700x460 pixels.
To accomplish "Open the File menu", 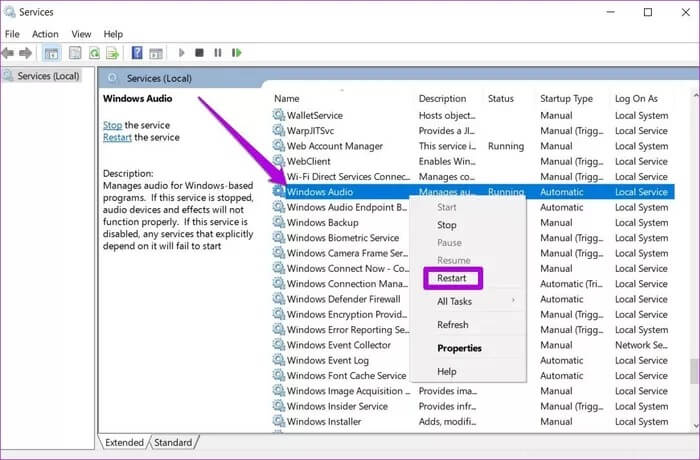I will 12,34.
